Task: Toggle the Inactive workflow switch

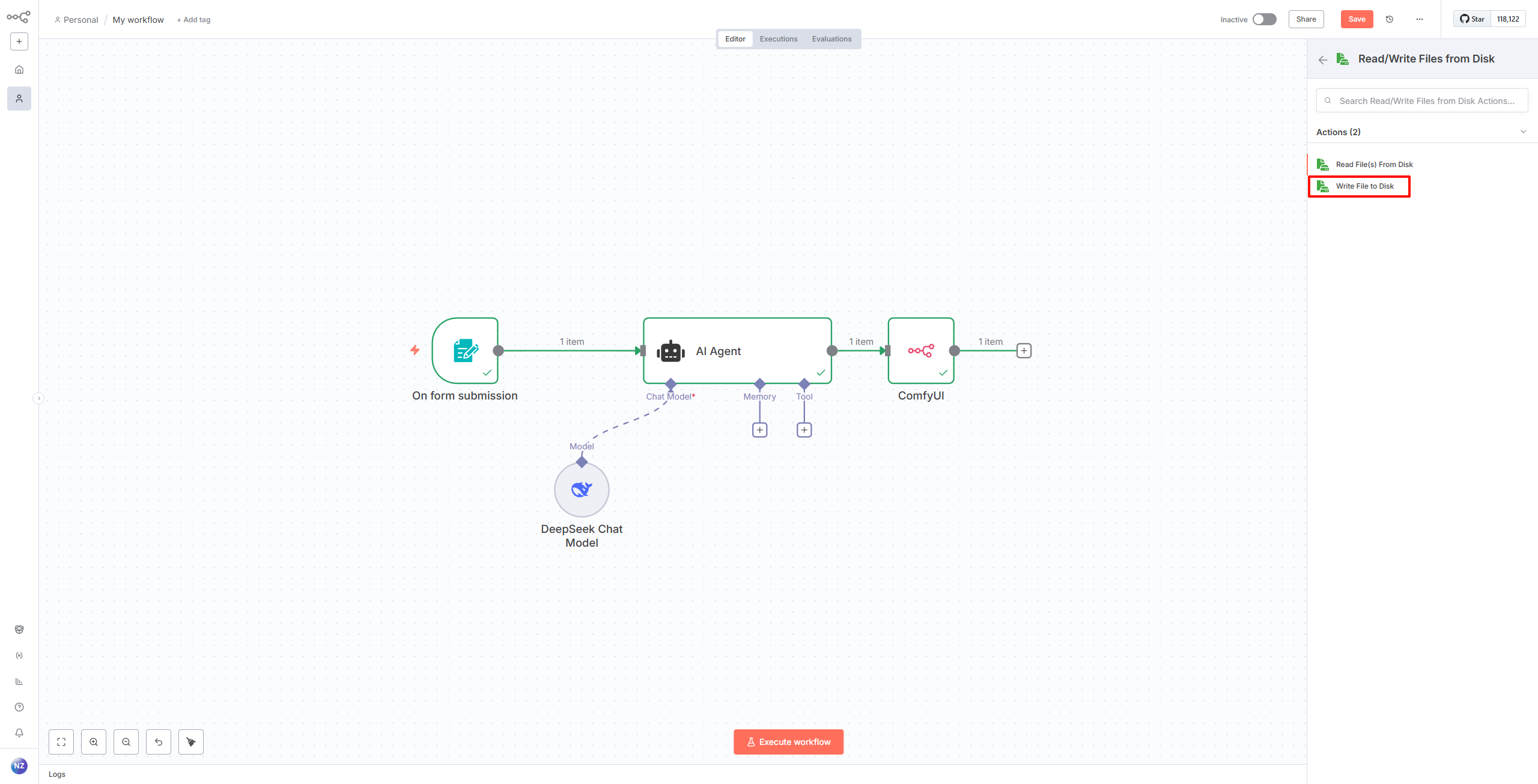Action: coord(1264,19)
